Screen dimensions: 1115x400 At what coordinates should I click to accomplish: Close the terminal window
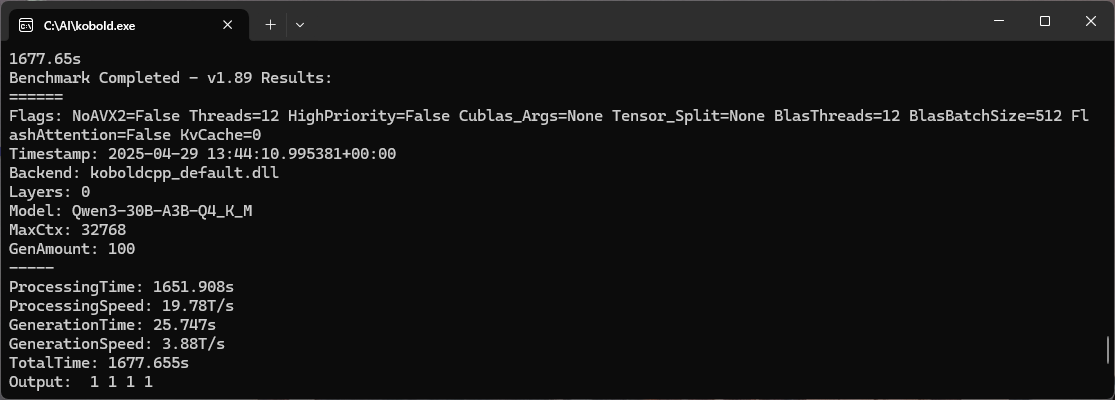tap(1091, 21)
